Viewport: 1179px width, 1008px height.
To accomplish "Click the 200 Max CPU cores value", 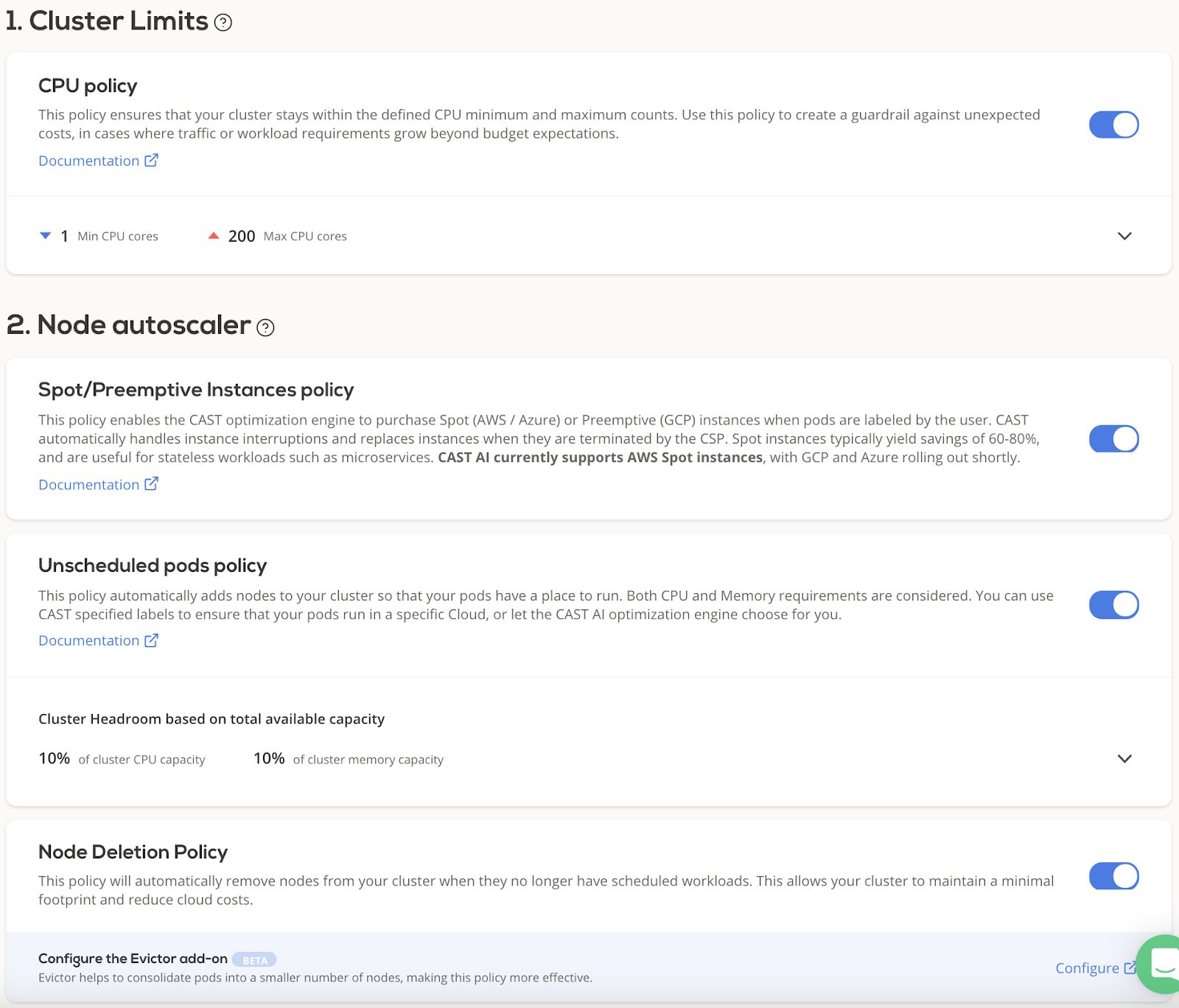I will click(242, 237).
